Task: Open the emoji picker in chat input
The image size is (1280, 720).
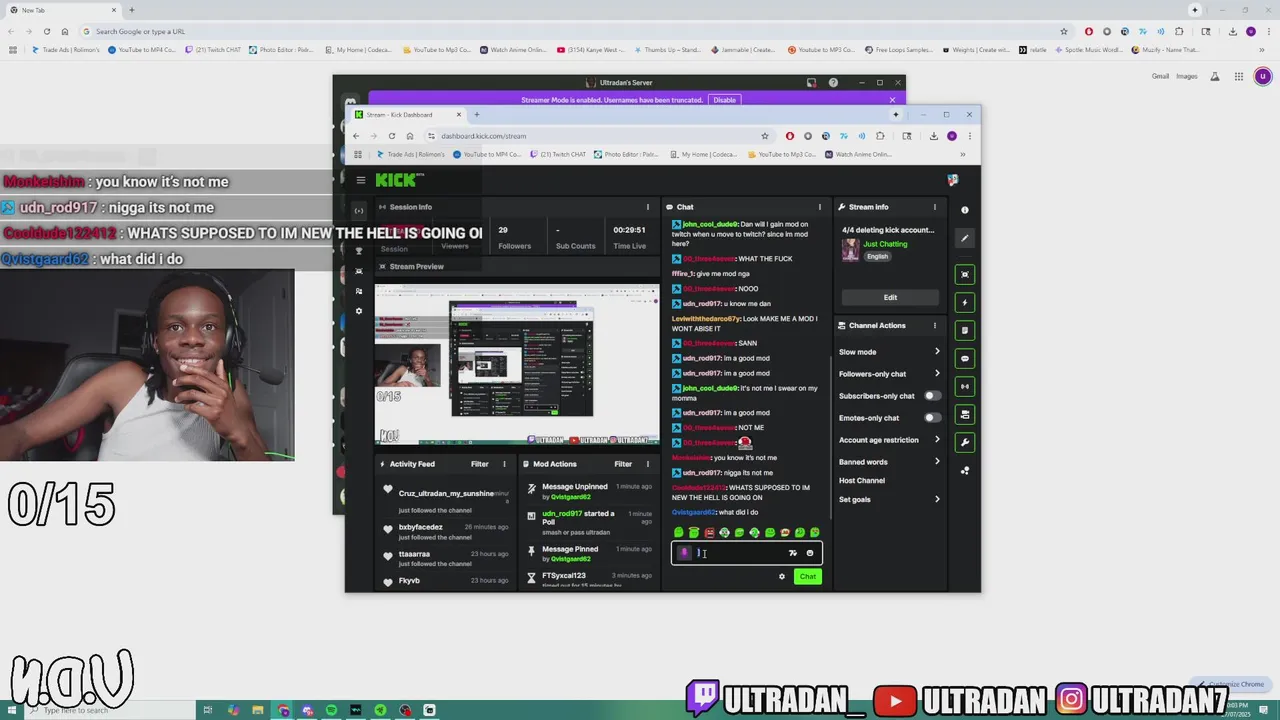Action: click(x=810, y=553)
